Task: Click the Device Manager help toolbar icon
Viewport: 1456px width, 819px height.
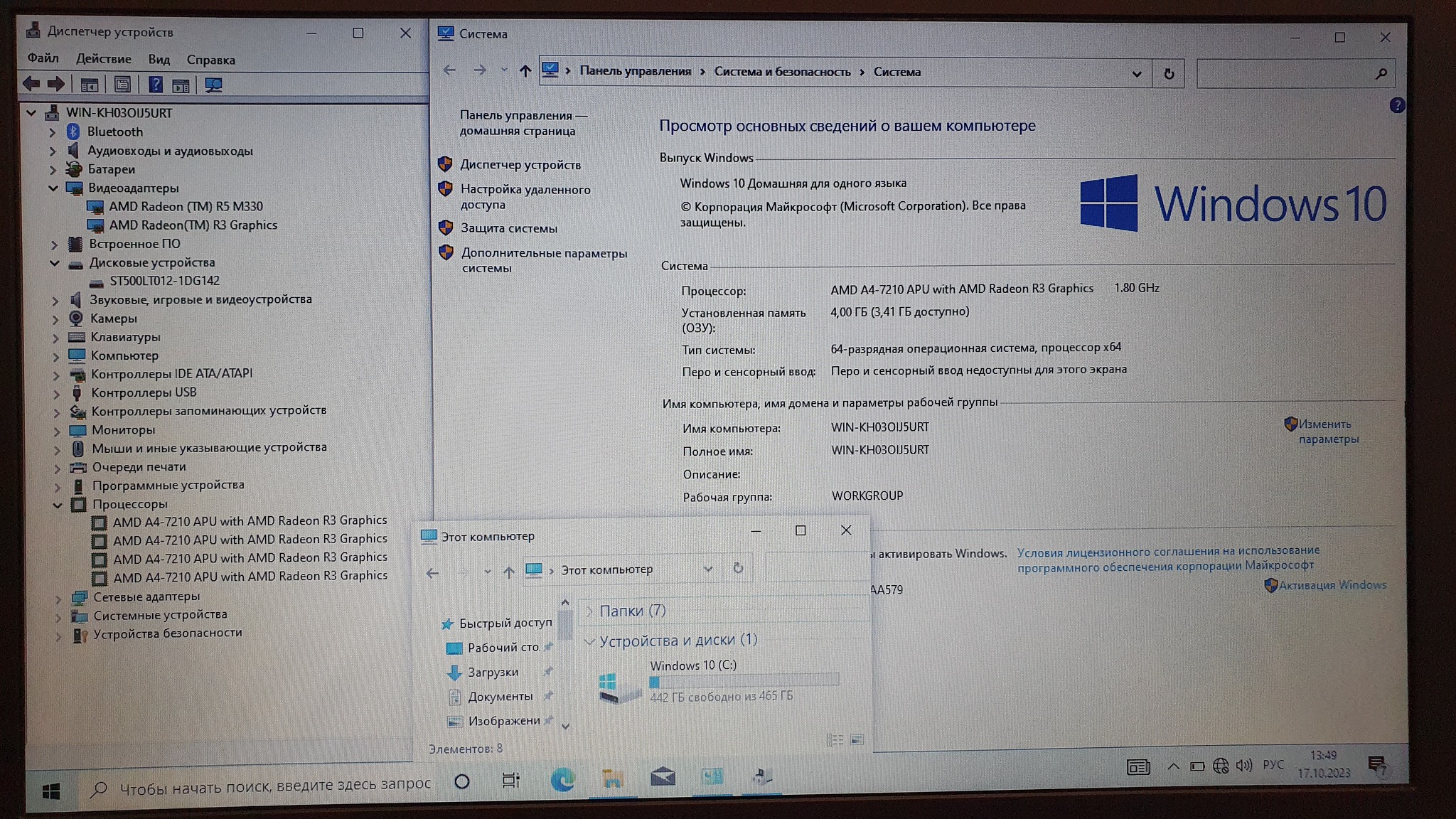Action: [155, 85]
